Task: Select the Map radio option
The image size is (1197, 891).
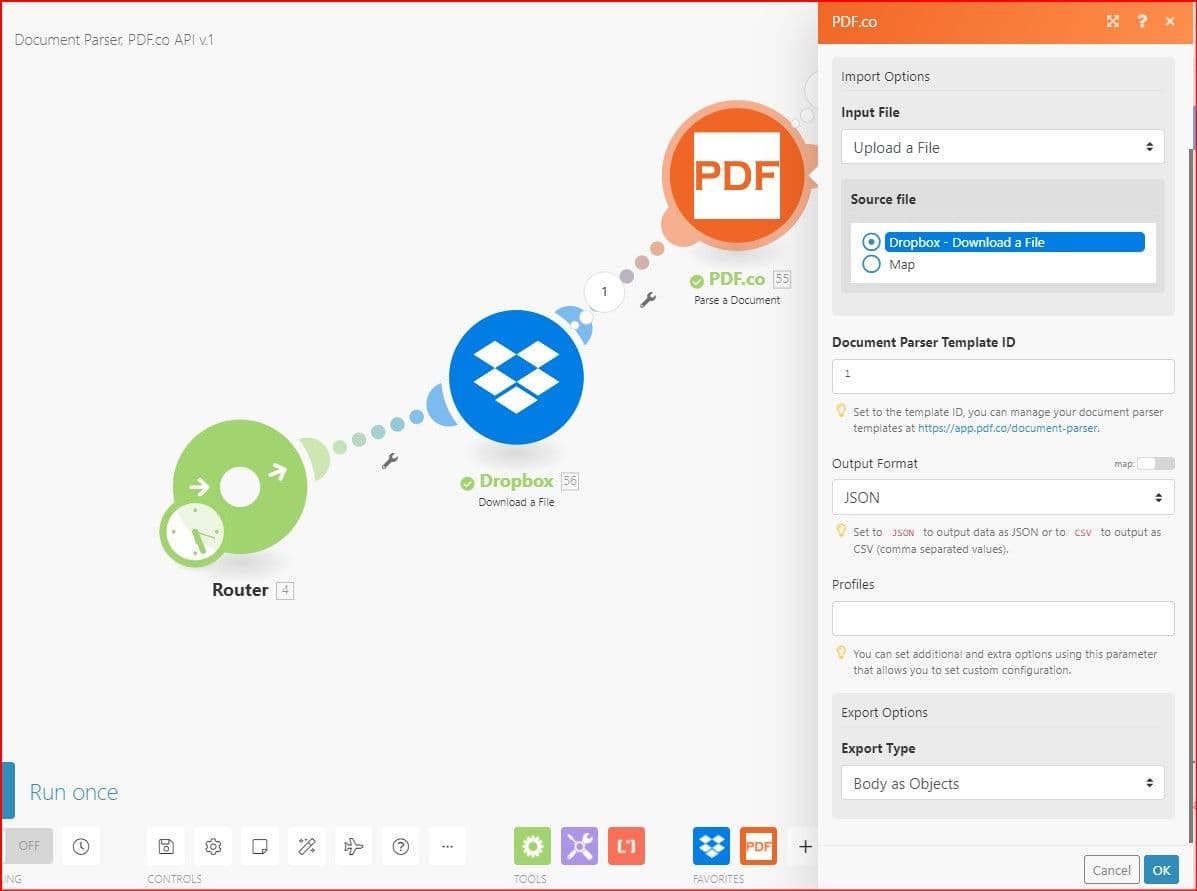Action: [871, 264]
